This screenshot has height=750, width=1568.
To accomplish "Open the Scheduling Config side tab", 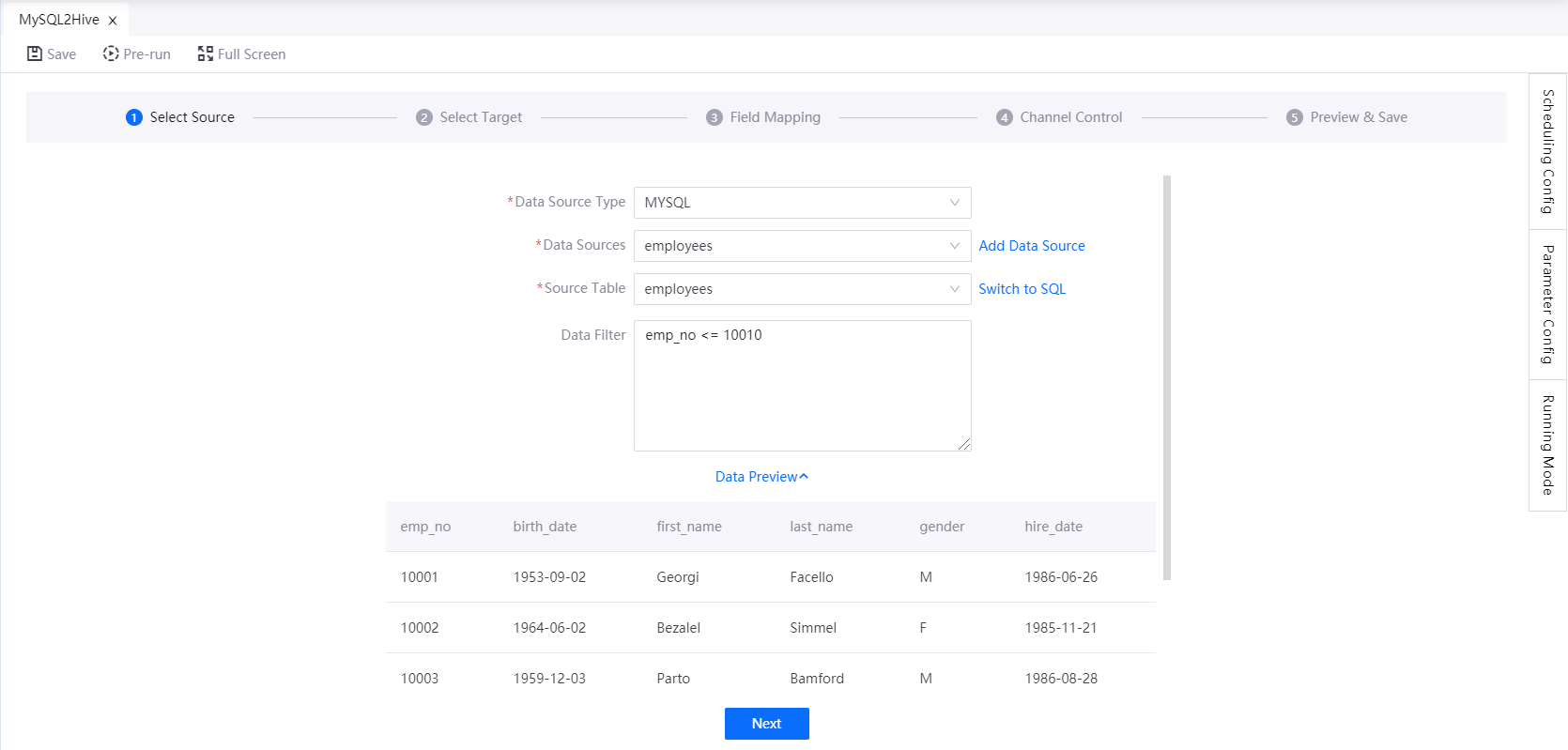I will [1547, 151].
